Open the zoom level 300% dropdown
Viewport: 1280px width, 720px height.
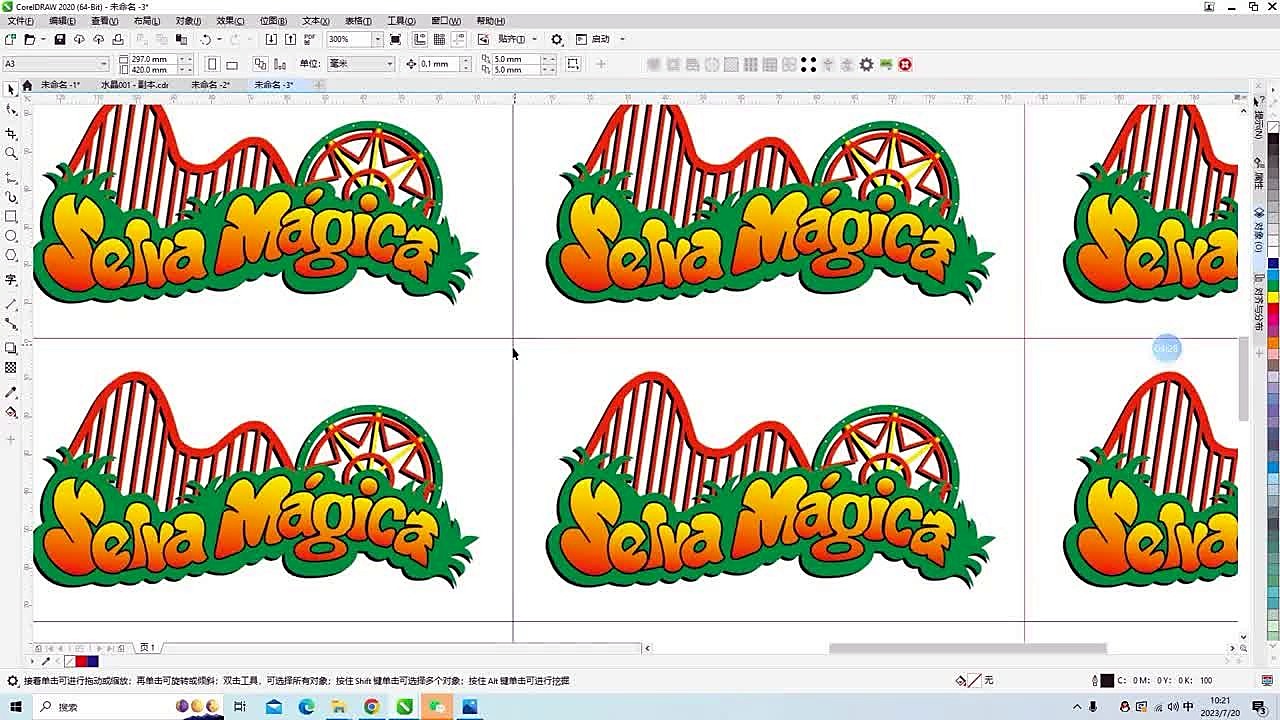[377, 40]
